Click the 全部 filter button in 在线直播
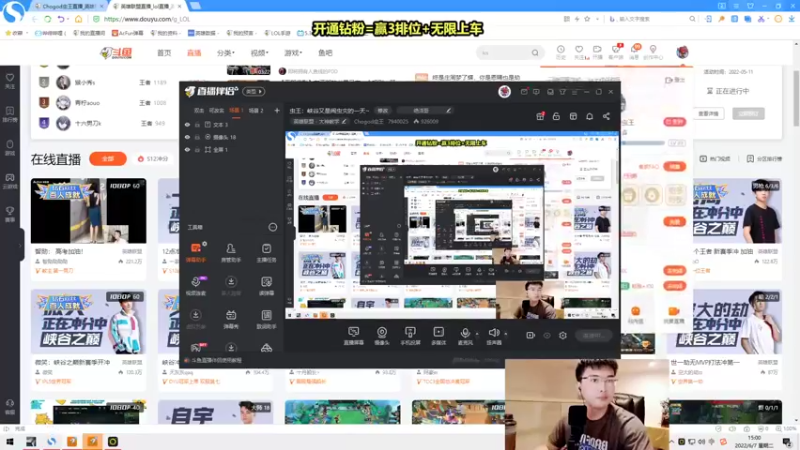 point(108,159)
